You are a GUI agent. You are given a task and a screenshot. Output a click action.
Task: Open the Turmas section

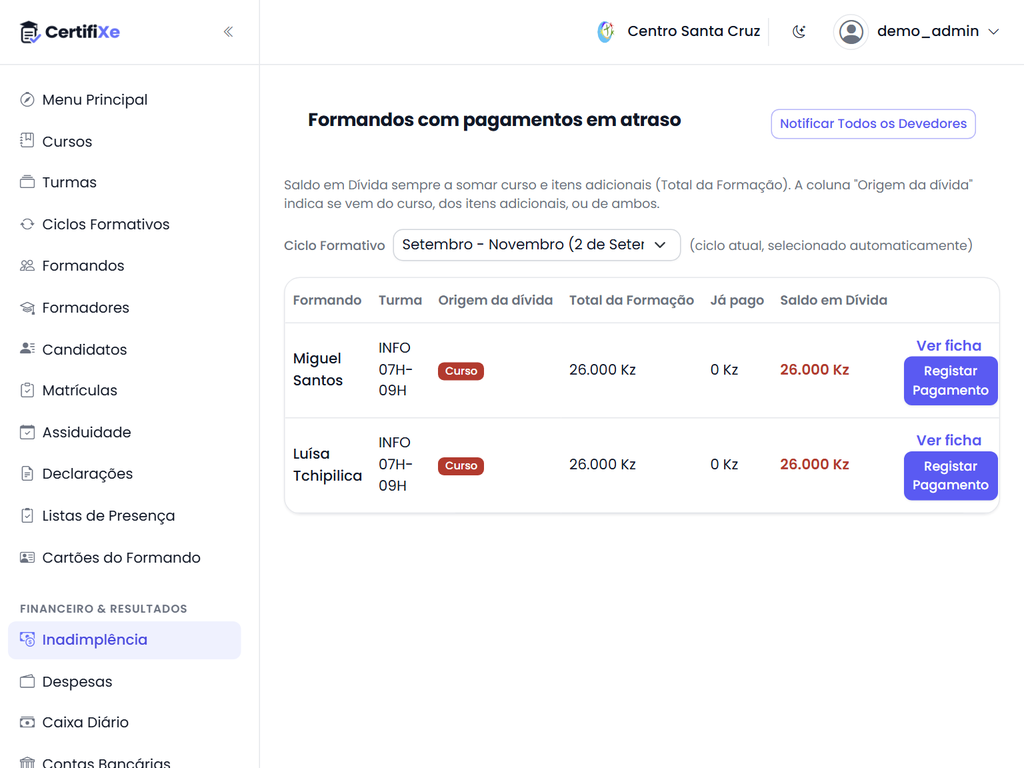point(124,182)
